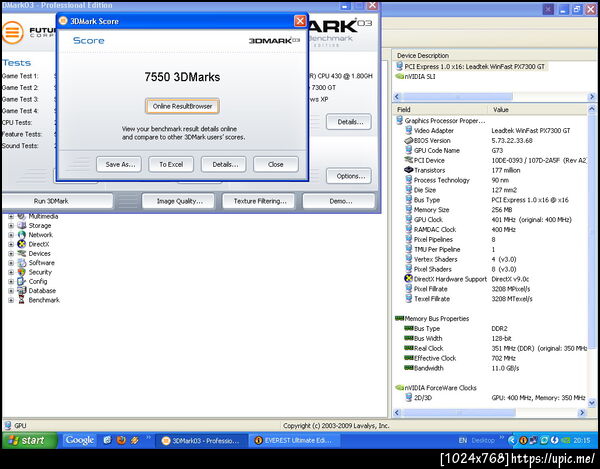Click the Transistors row icon
Viewport: 600px width, 469px height.
[x=409, y=170]
